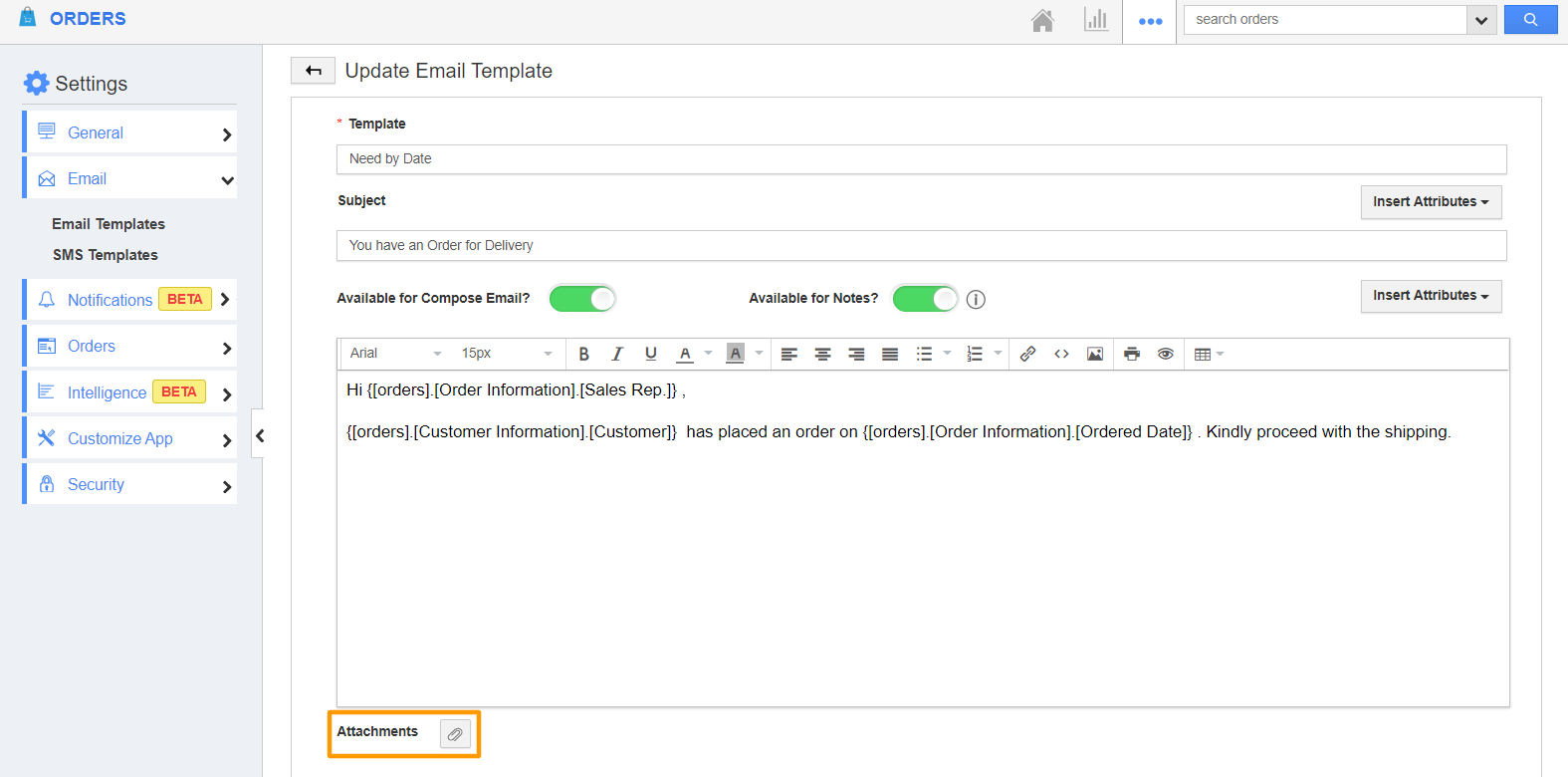Expand the table options dropdown arrow

coord(1221,354)
